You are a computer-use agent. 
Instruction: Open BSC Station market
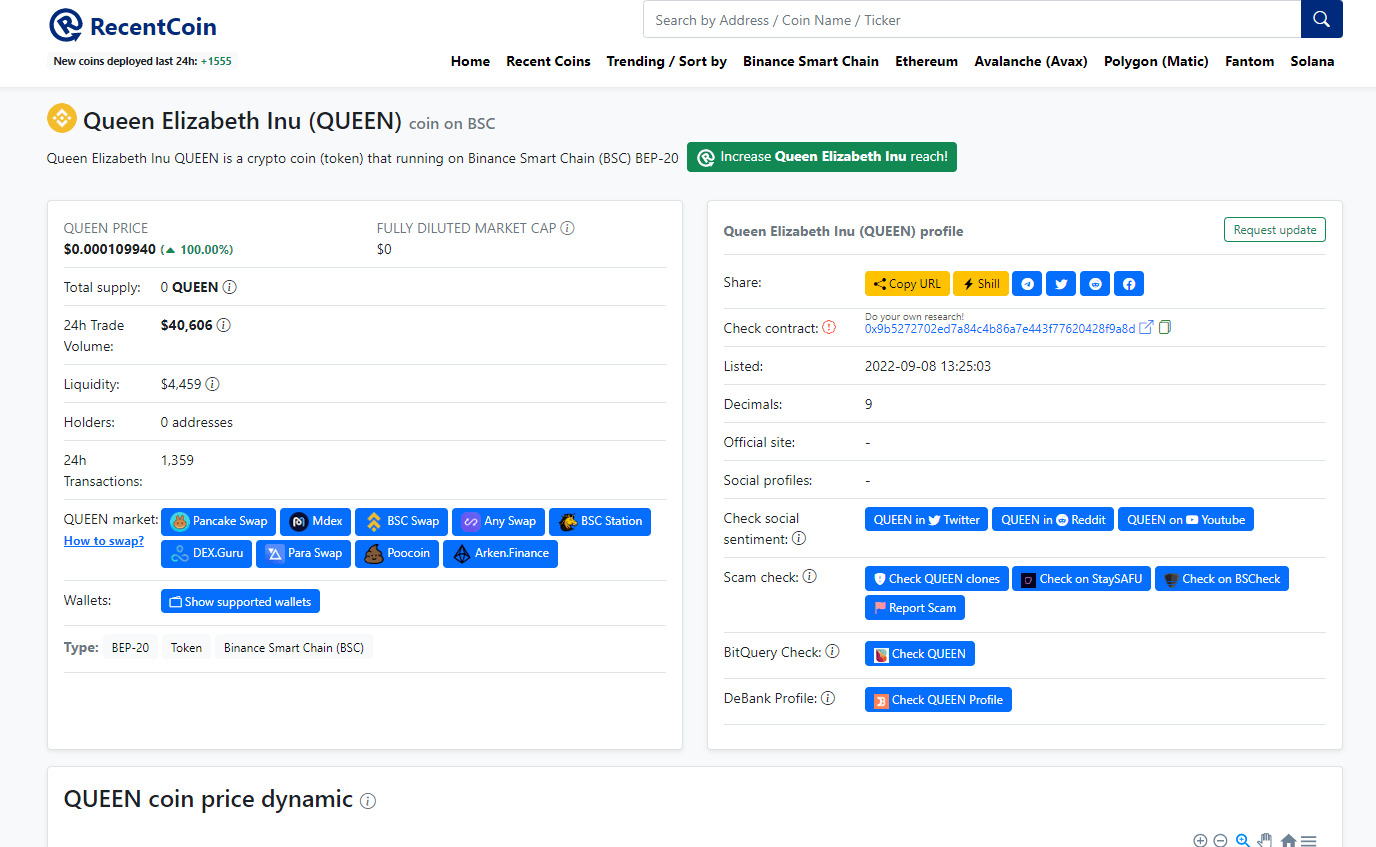tap(600, 521)
